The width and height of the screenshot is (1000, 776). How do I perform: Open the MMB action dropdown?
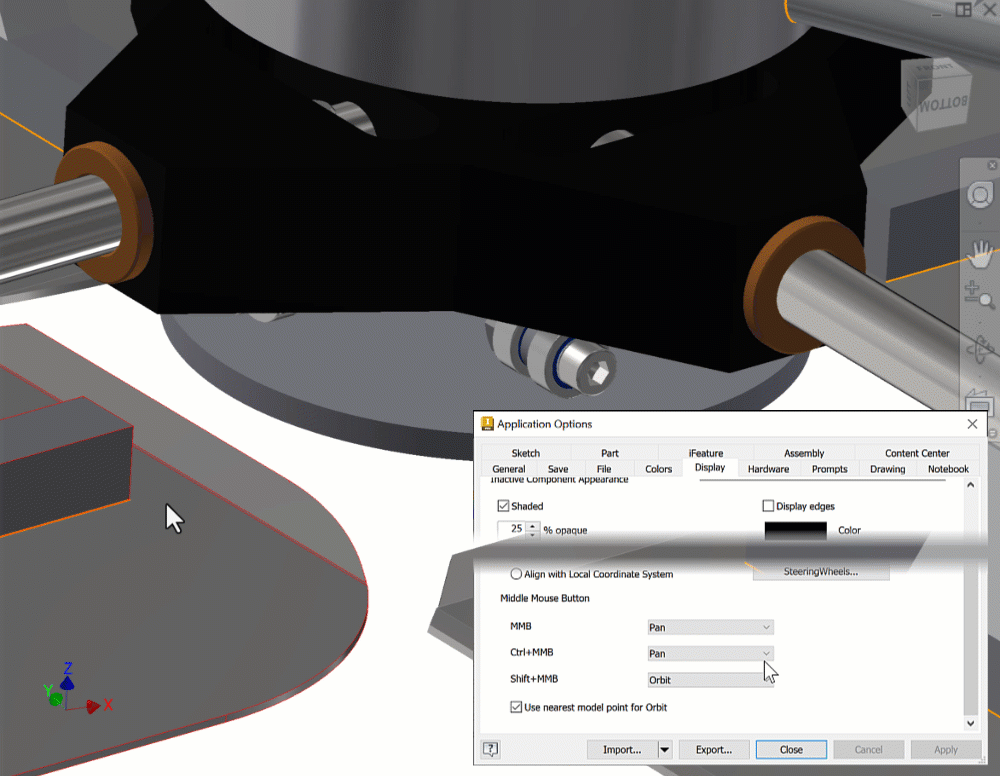(x=710, y=627)
